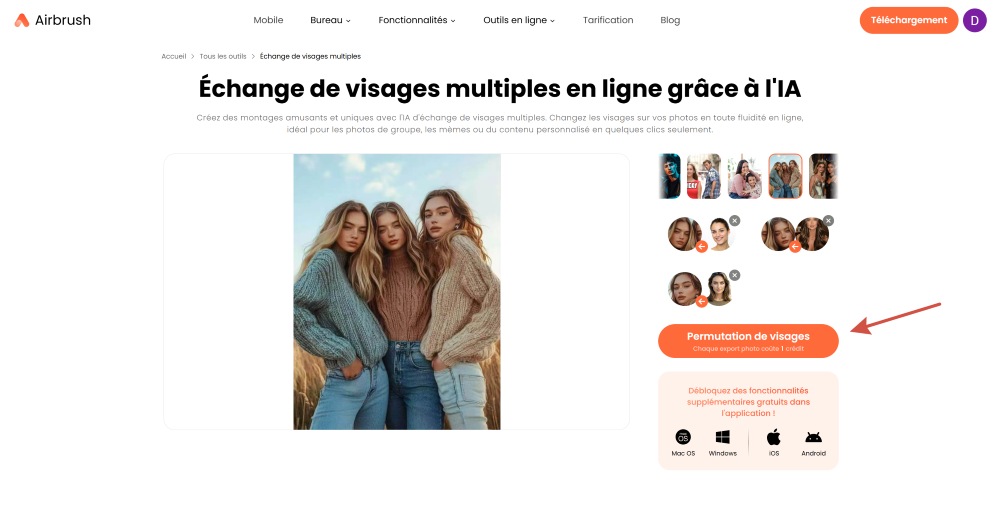Screen dimensions: 1000x521
Task: Open the Mac OS download icon
Action: (683, 437)
